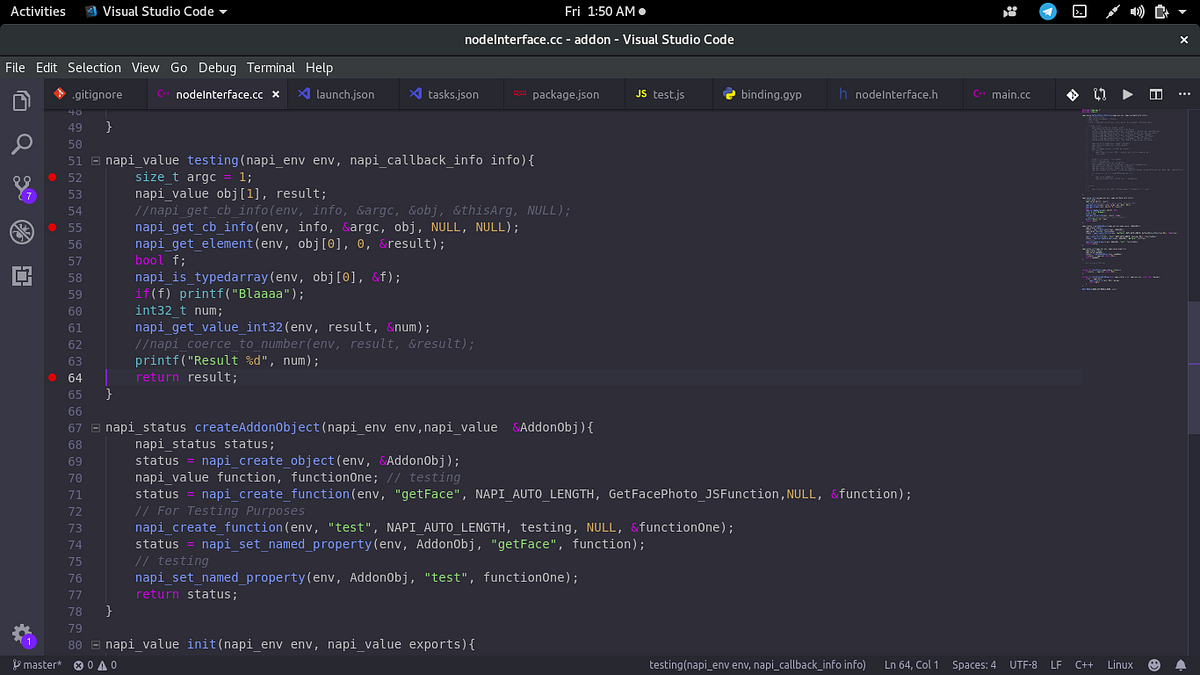Open the More Actions ellipsis menu
Viewport: 1200px width, 675px height.
pyautogui.click(x=1184, y=93)
